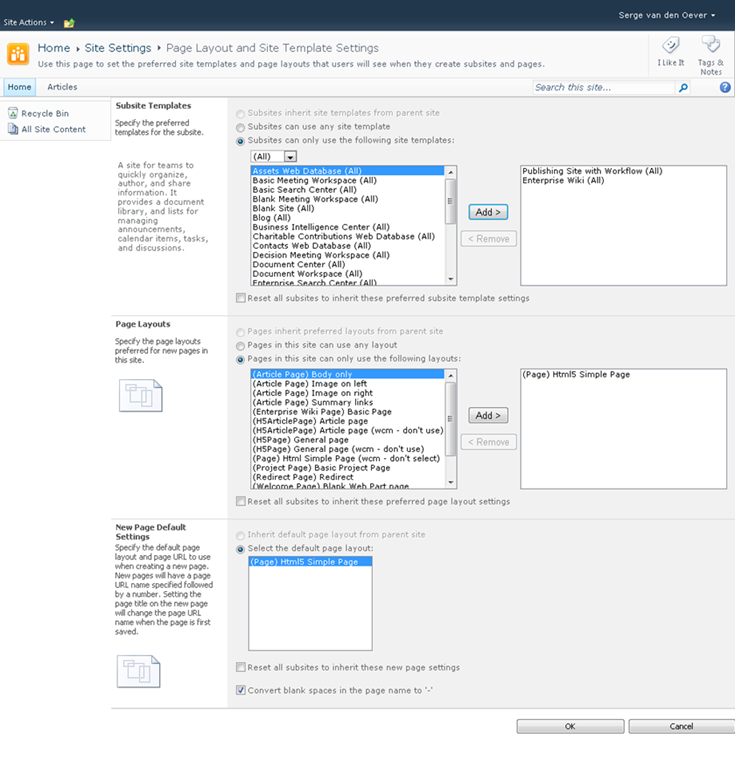Screen dimensions: 735x768
Task: Click the I Like It tag icon
Action: point(671,46)
